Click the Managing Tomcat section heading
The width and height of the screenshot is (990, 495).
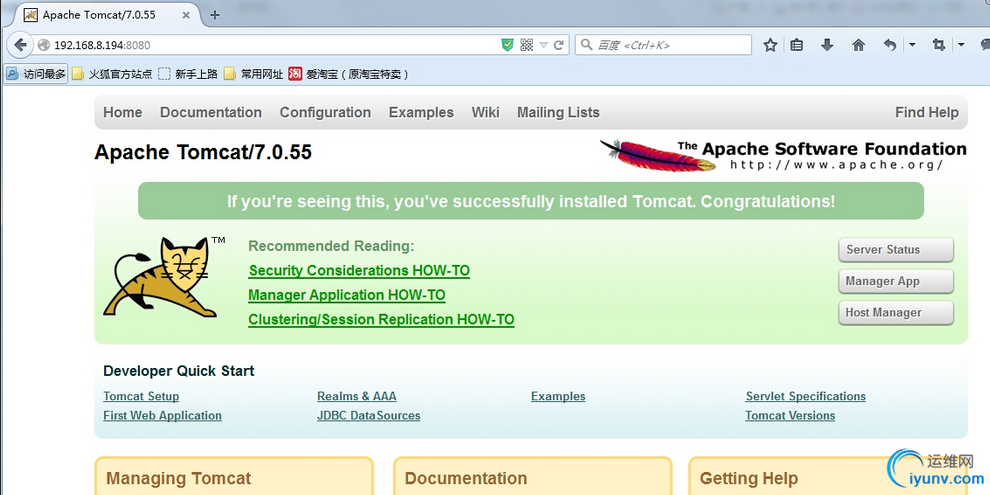(x=179, y=478)
